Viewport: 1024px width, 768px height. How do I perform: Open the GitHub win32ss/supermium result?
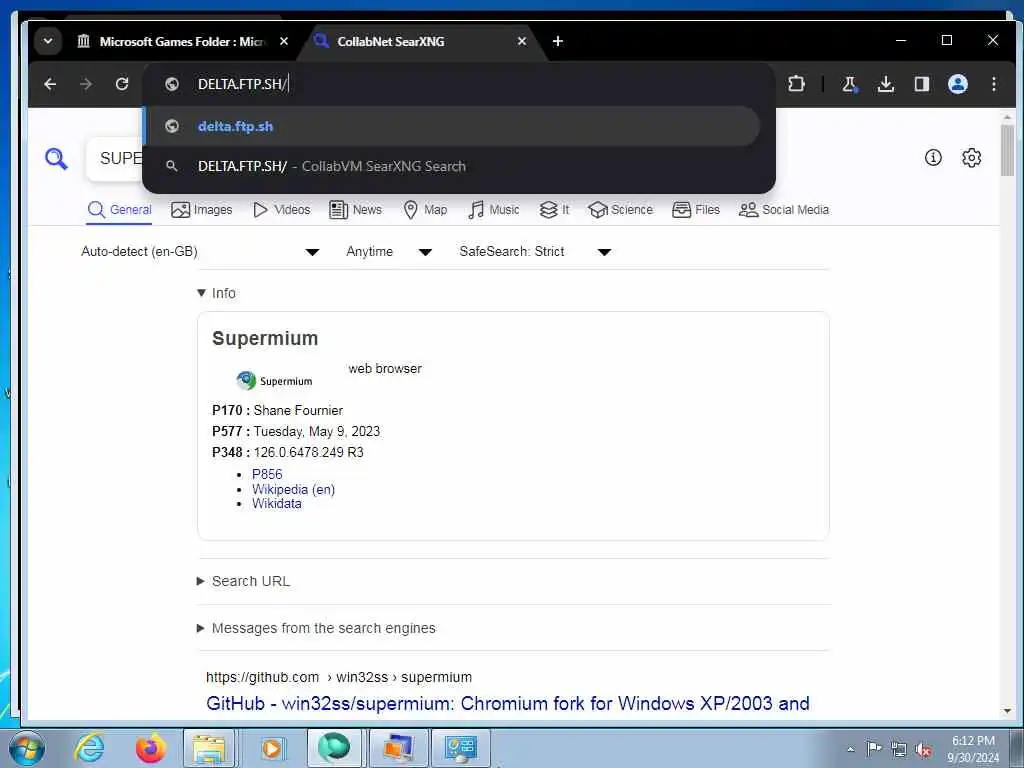point(507,703)
